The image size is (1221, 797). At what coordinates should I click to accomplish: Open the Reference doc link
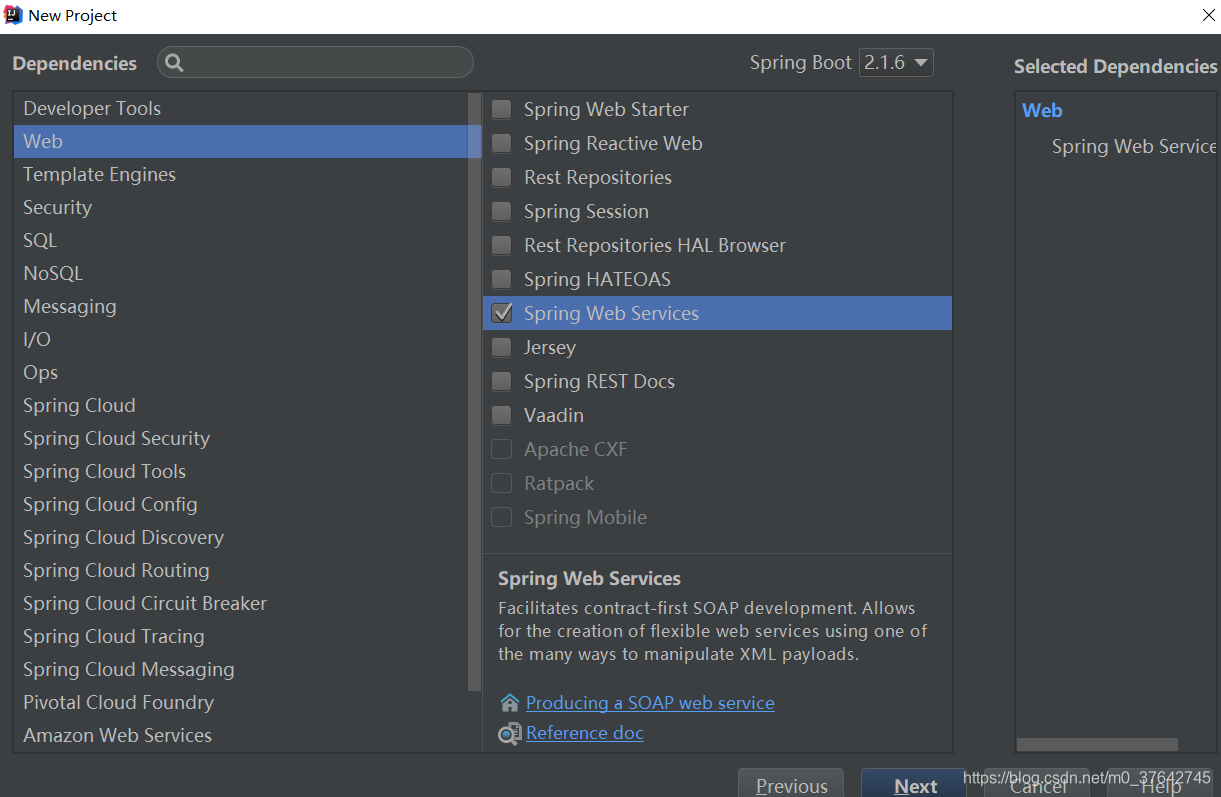click(x=585, y=733)
